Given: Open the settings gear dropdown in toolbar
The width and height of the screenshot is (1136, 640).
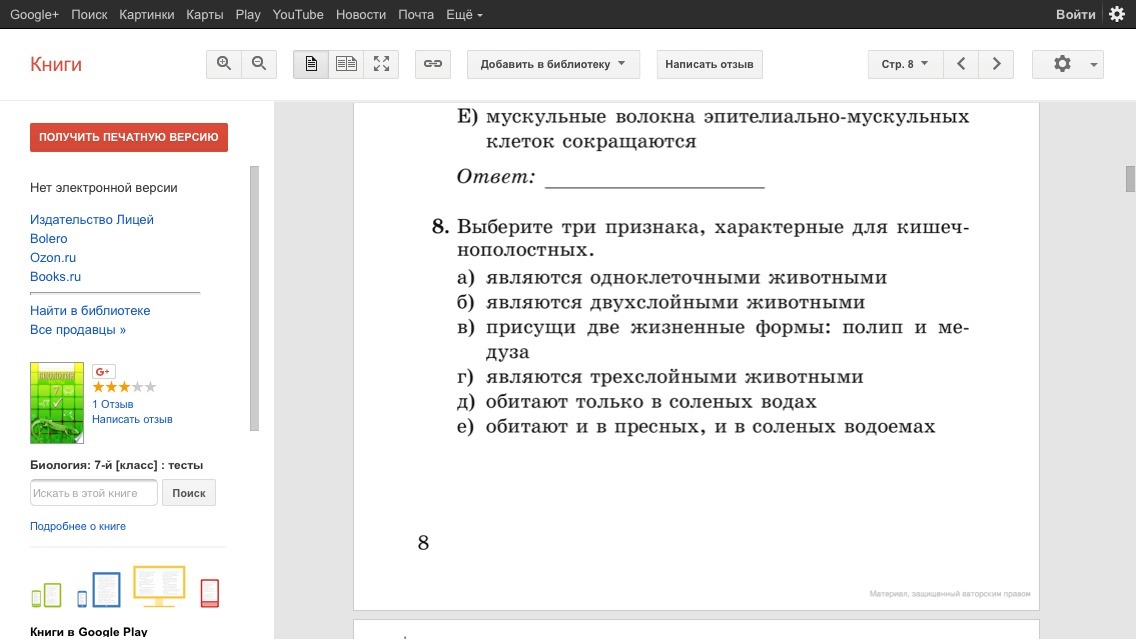Looking at the screenshot, I should coord(1068,64).
